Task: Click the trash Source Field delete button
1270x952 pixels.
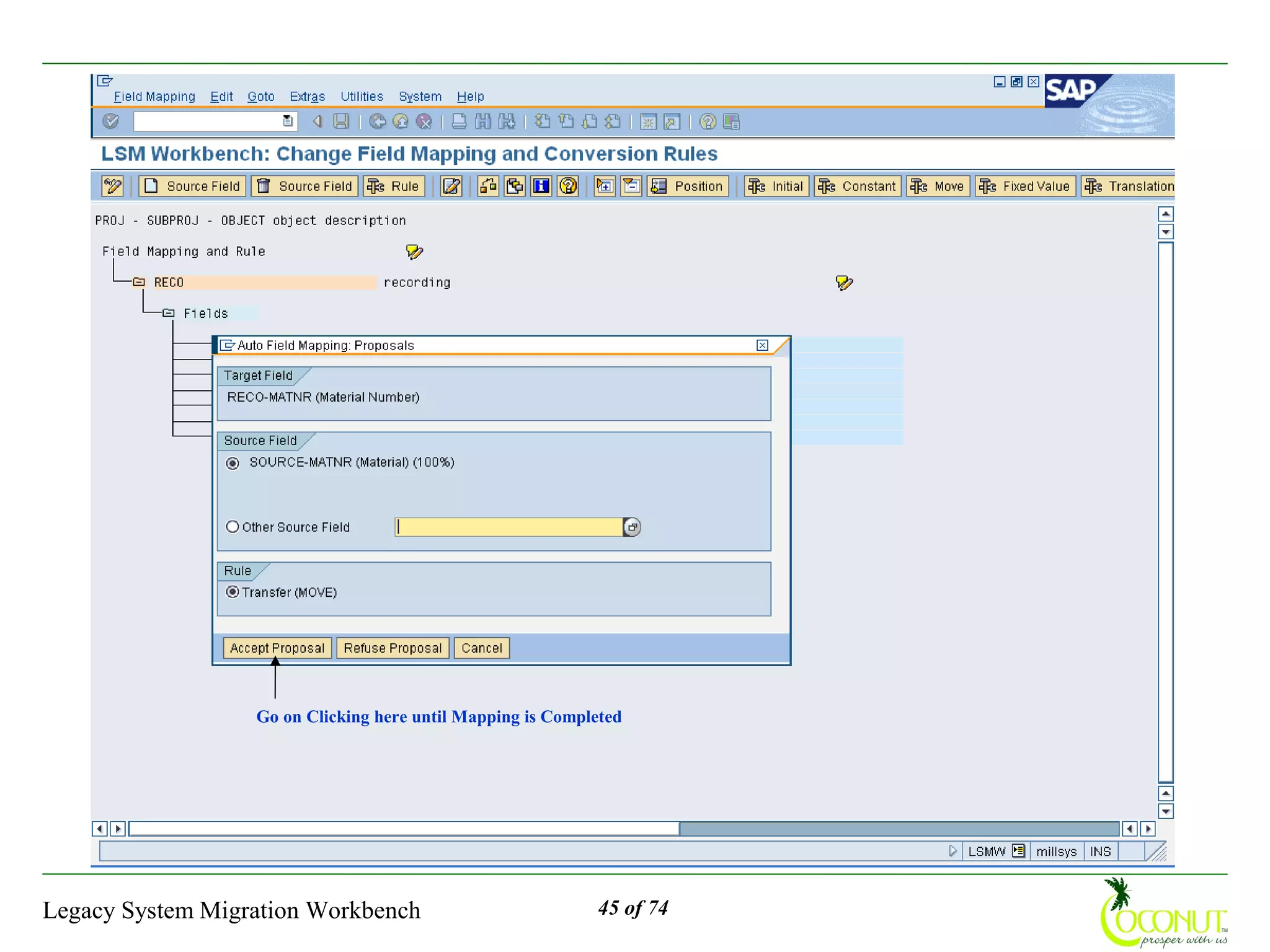Action: click(x=304, y=186)
